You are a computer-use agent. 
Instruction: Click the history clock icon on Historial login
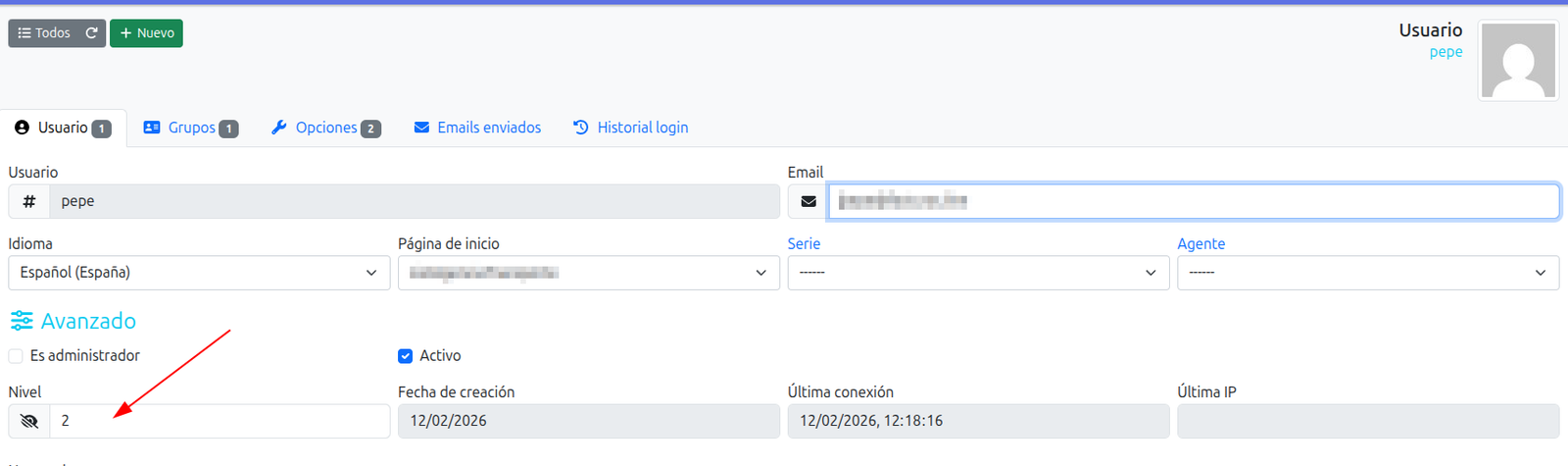[x=581, y=128]
